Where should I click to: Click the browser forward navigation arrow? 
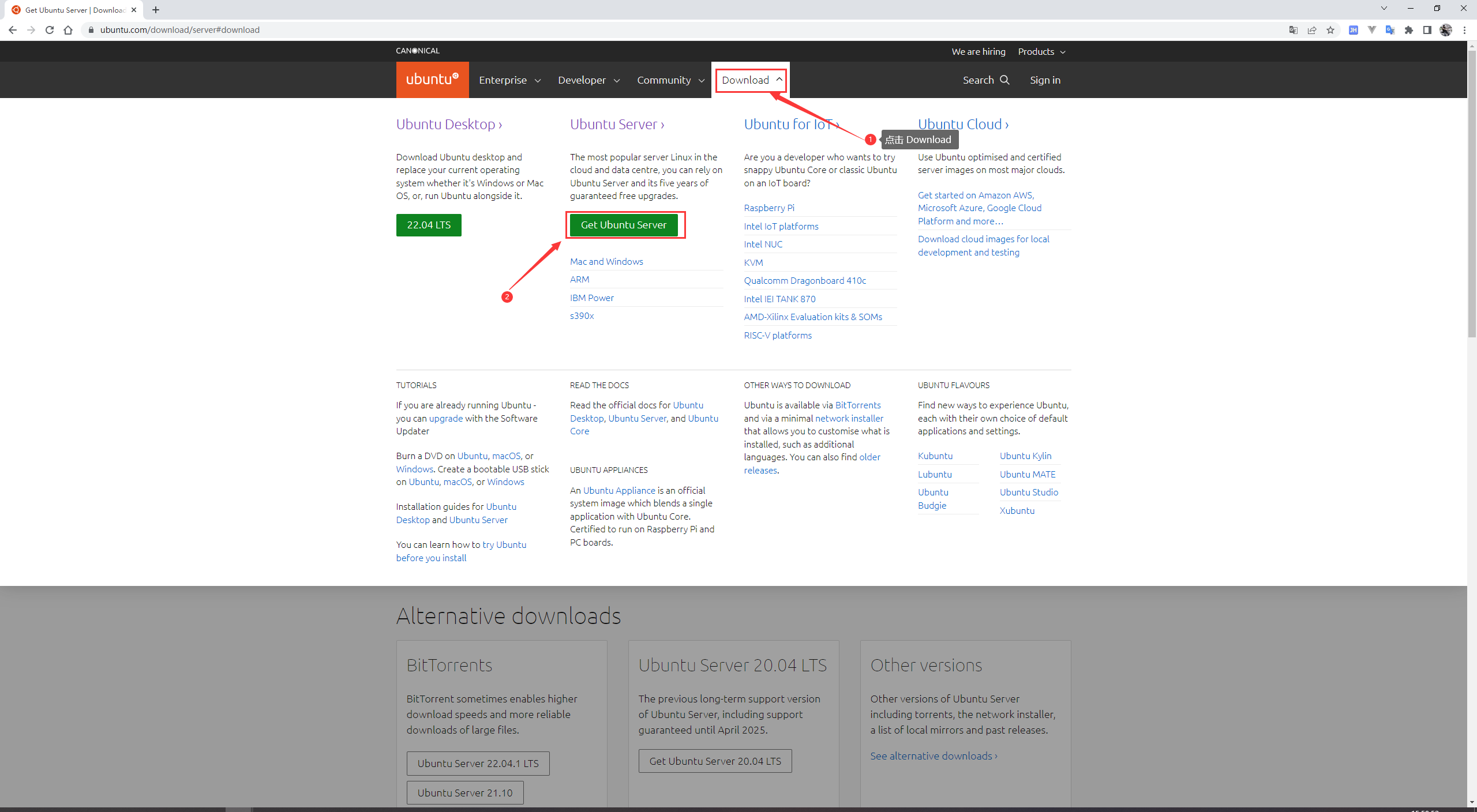31,29
